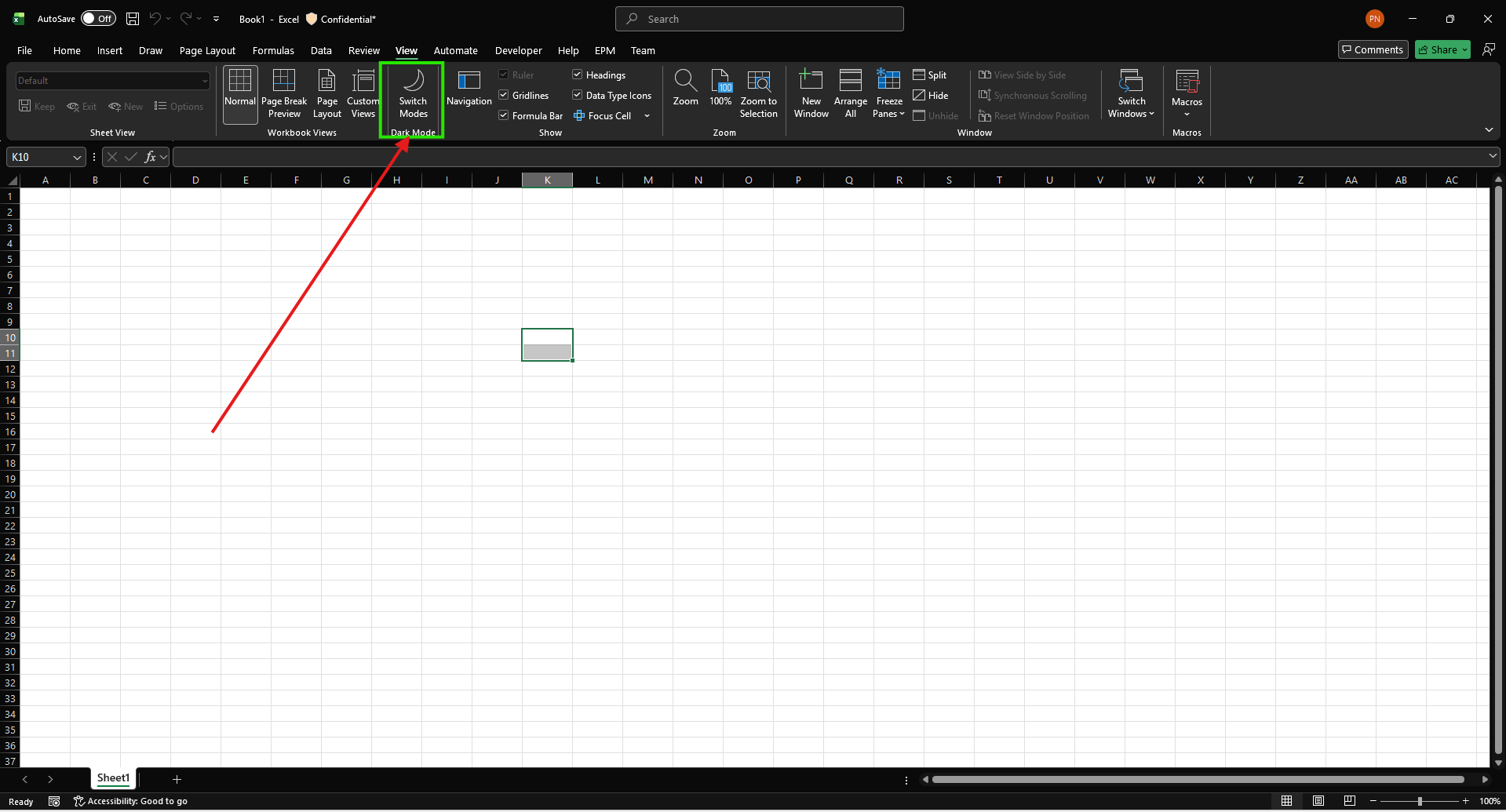The width and height of the screenshot is (1506, 812).
Task: Expand the formula bar
Action: pyautogui.click(x=1493, y=157)
